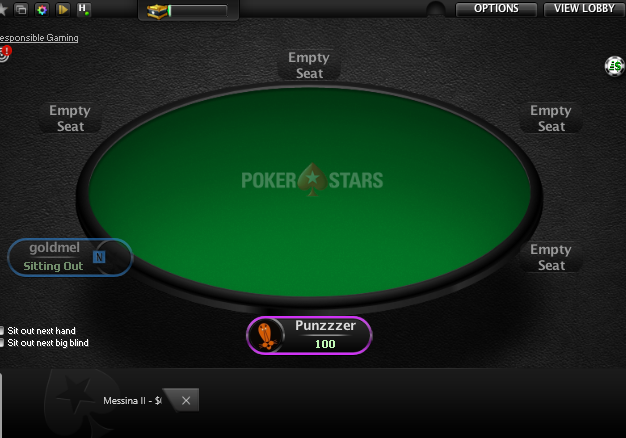Open the cascading windows icon
Image resolution: width=626 pixels, height=438 pixels.
pos(22,9)
